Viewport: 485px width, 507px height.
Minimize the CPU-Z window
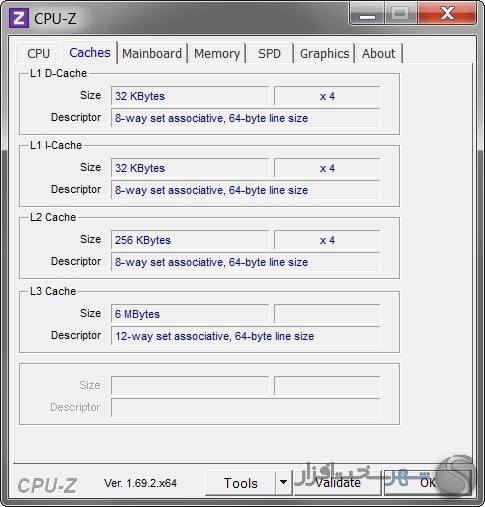367,14
